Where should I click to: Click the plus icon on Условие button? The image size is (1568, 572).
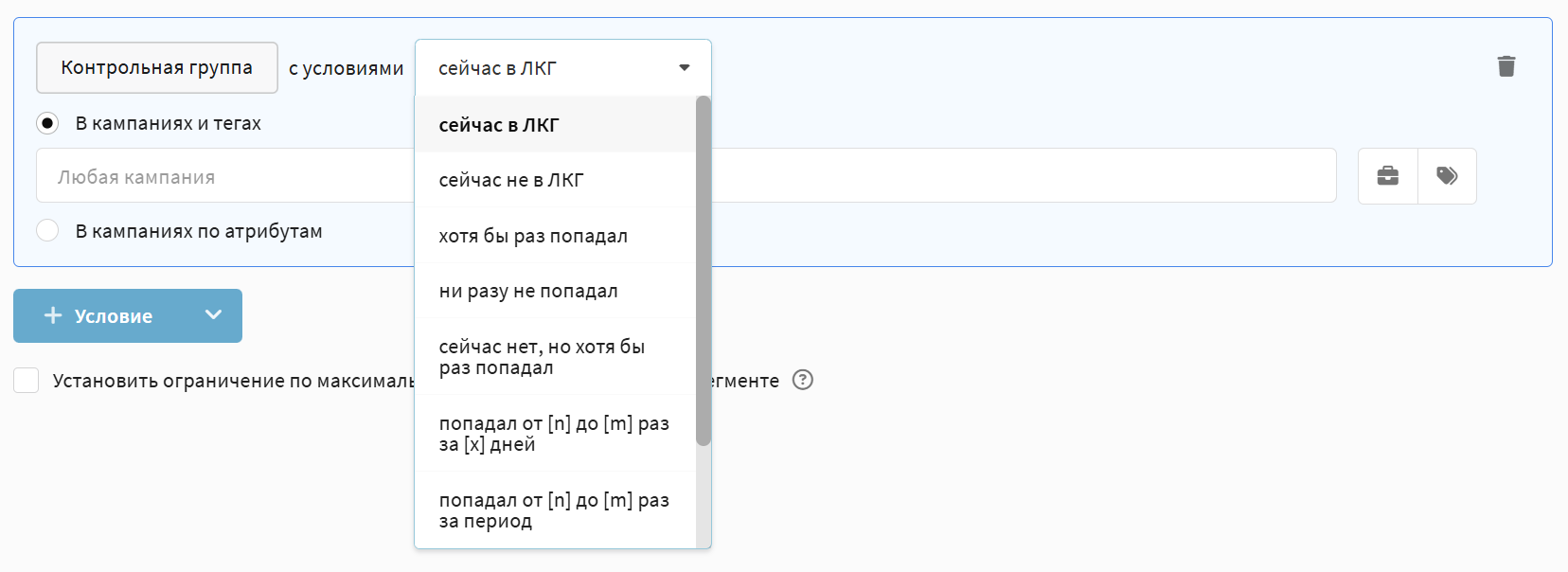(x=53, y=315)
